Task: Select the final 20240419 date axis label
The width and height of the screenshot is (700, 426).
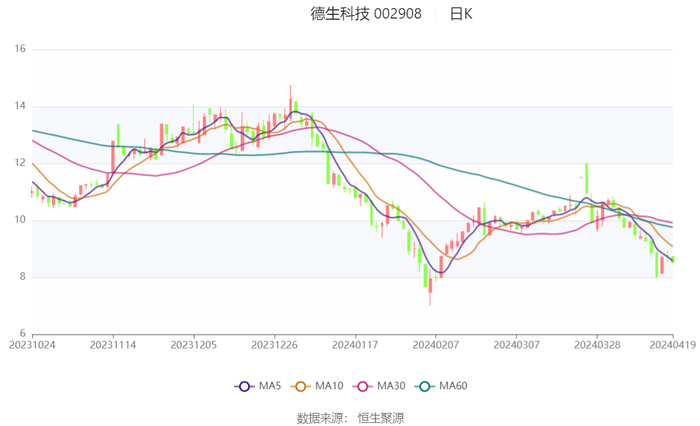Action: click(x=672, y=345)
